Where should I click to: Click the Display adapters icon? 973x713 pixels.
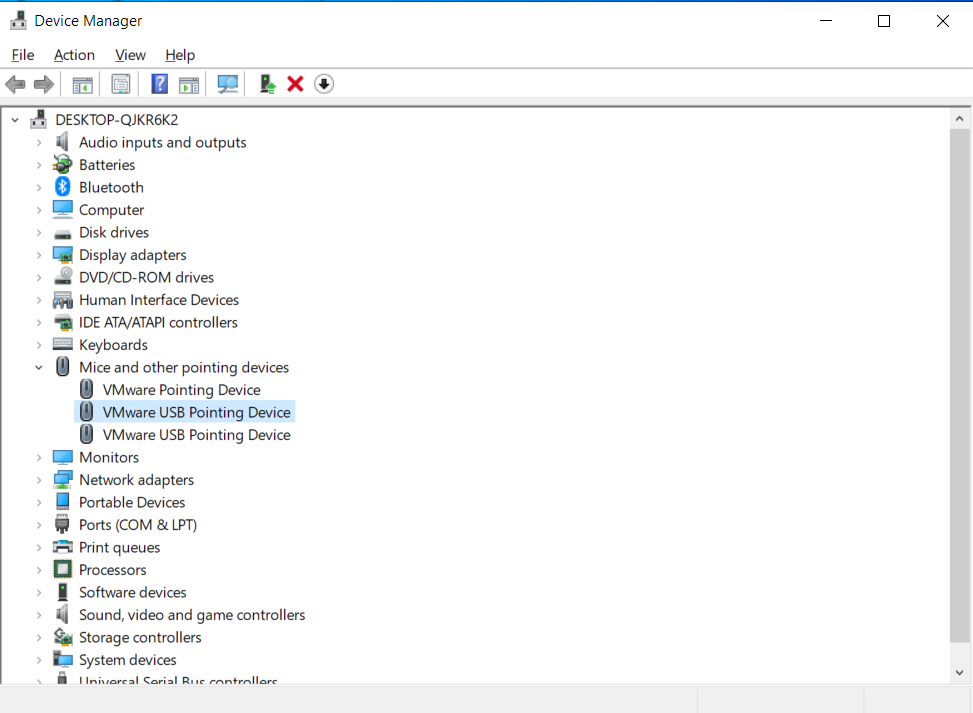coord(63,254)
